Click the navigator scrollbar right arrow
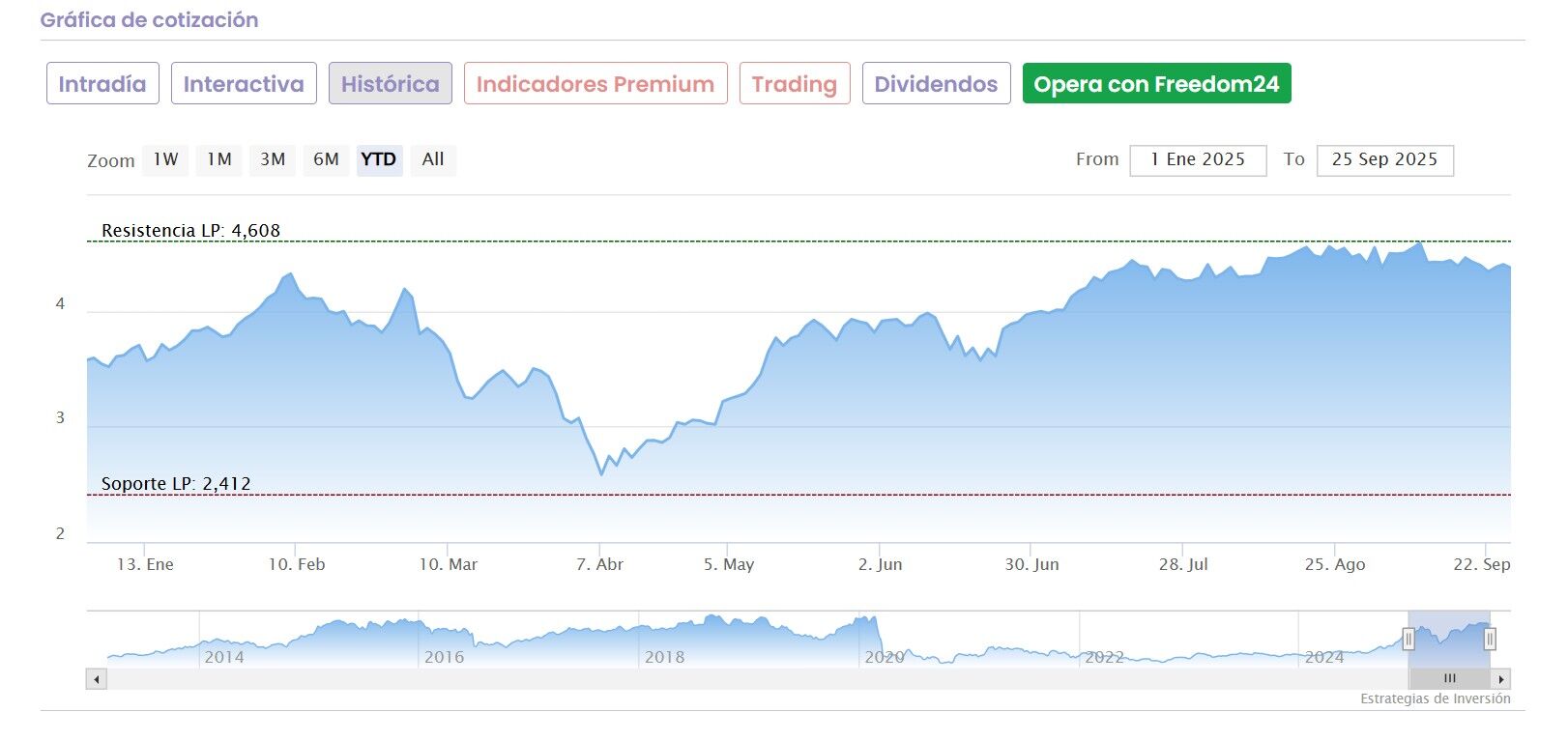This screenshot has height=741, width=1568. (1500, 679)
